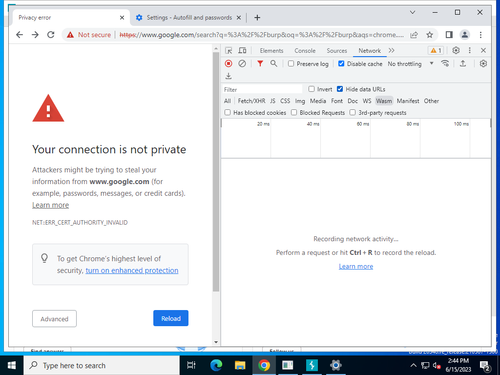The width and height of the screenshot is (500, 375).
Task: Open network search magnifier
Action: click(274, 63)
